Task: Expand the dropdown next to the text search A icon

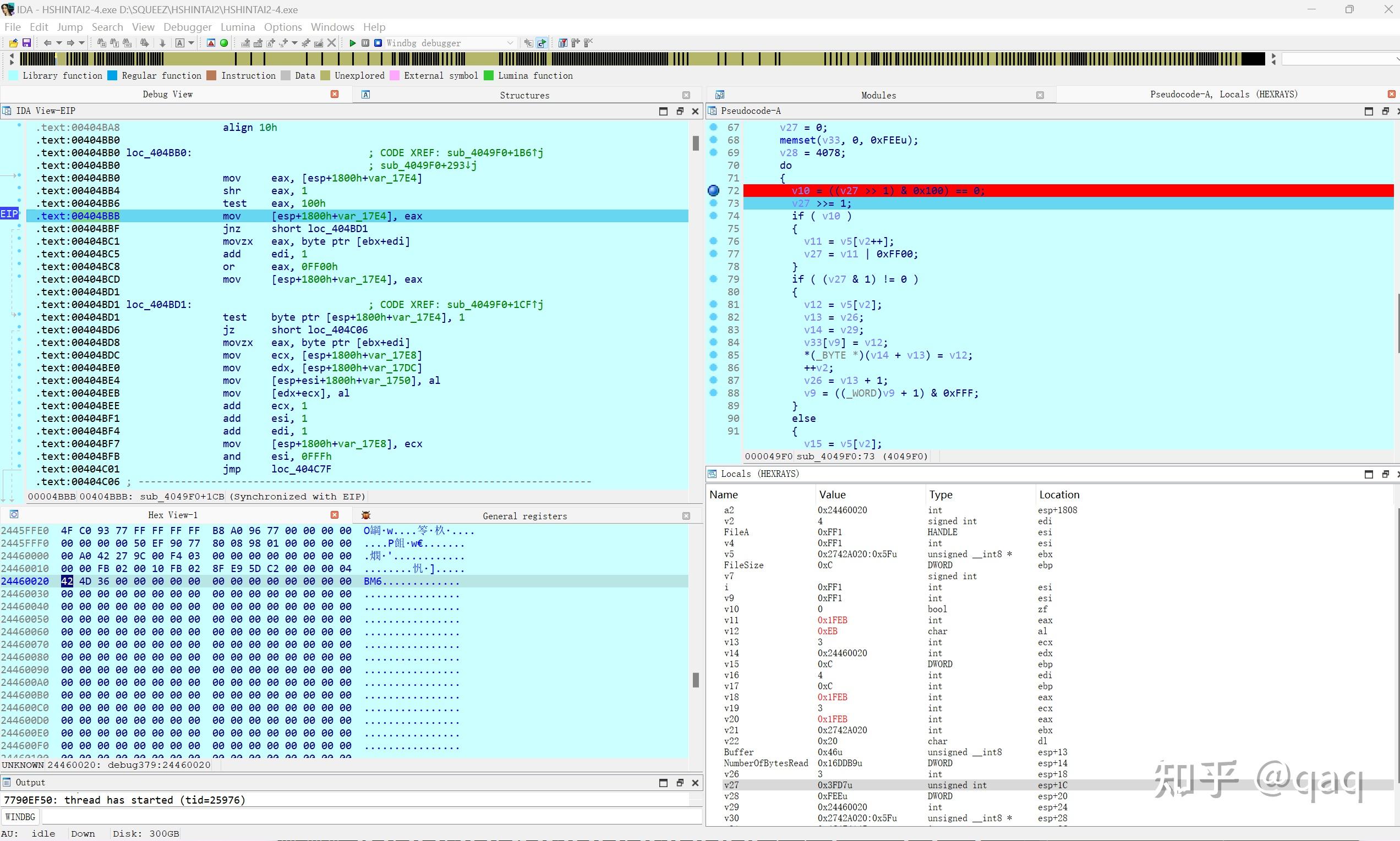Action: coord(191,43)
